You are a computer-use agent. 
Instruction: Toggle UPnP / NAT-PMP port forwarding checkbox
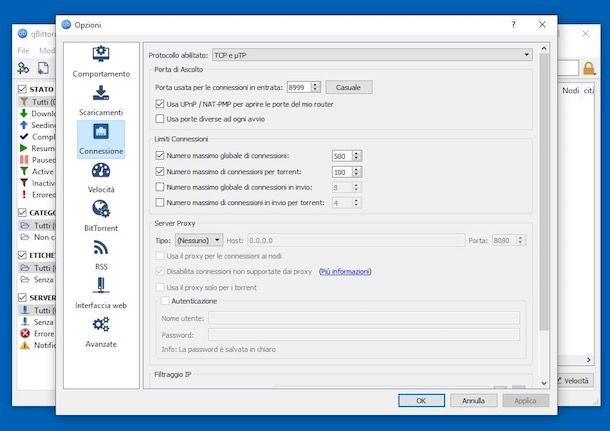[160, 104]
